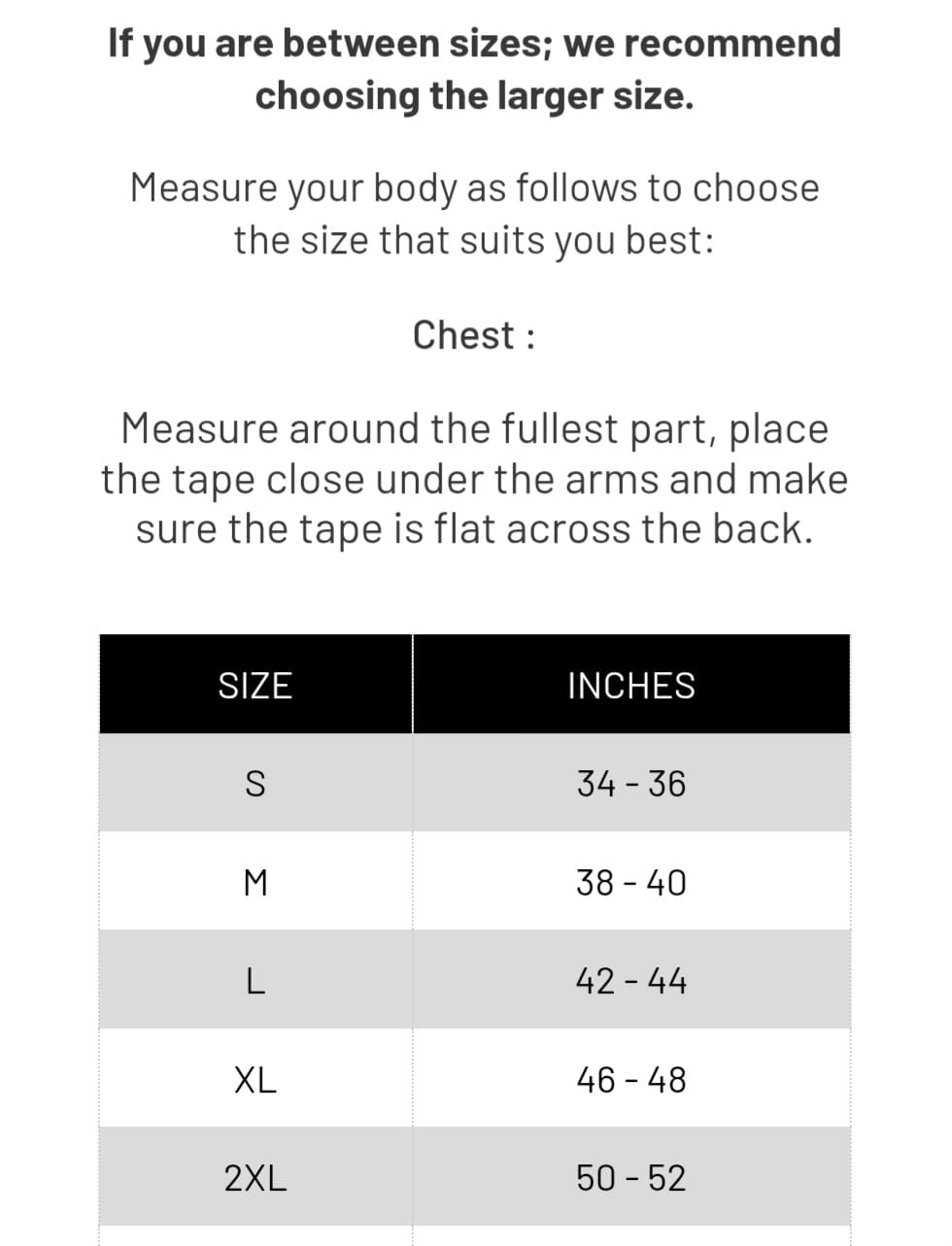Screen dimensions: 952x1246
Task: Click the "50 - 52" inches cell
Action: pos(631,1178)
